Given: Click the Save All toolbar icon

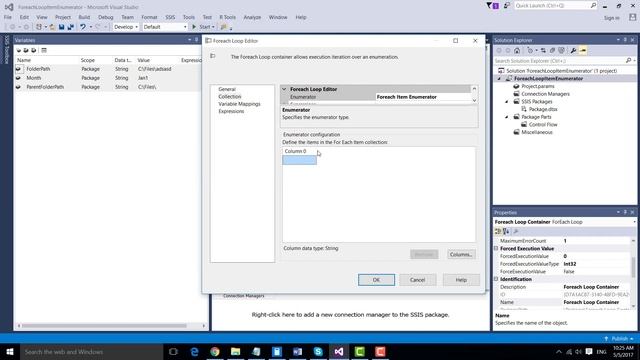Looking at the screenshot, I should click(71, 27).
